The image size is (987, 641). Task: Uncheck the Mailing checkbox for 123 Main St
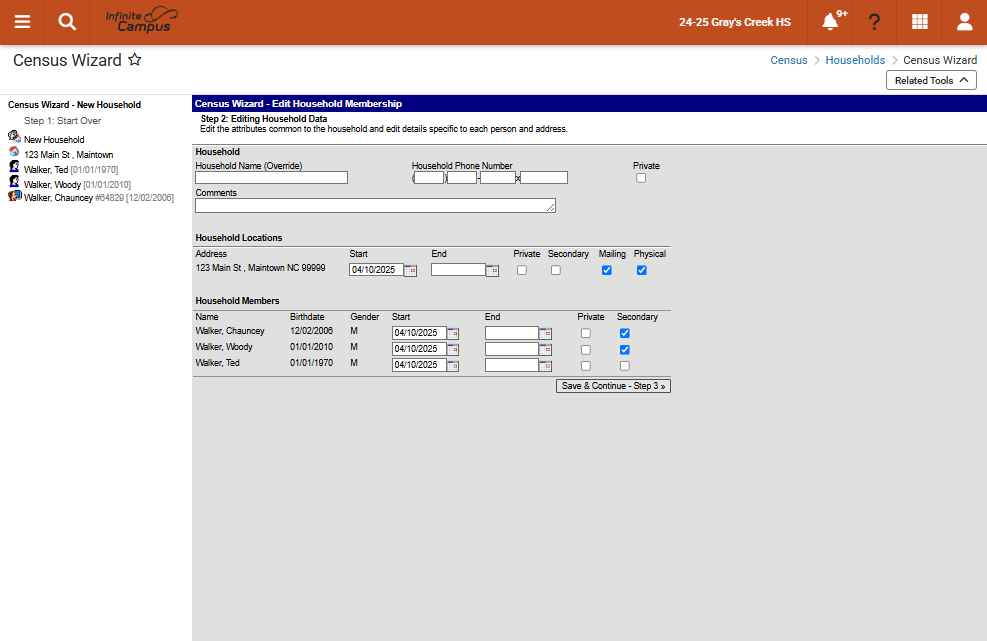[x=607, y=270]
